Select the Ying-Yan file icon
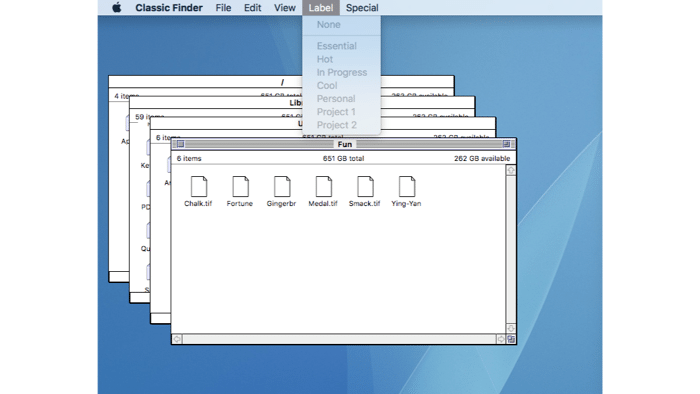Screen dimensions: 700x394 click(406, 186)
